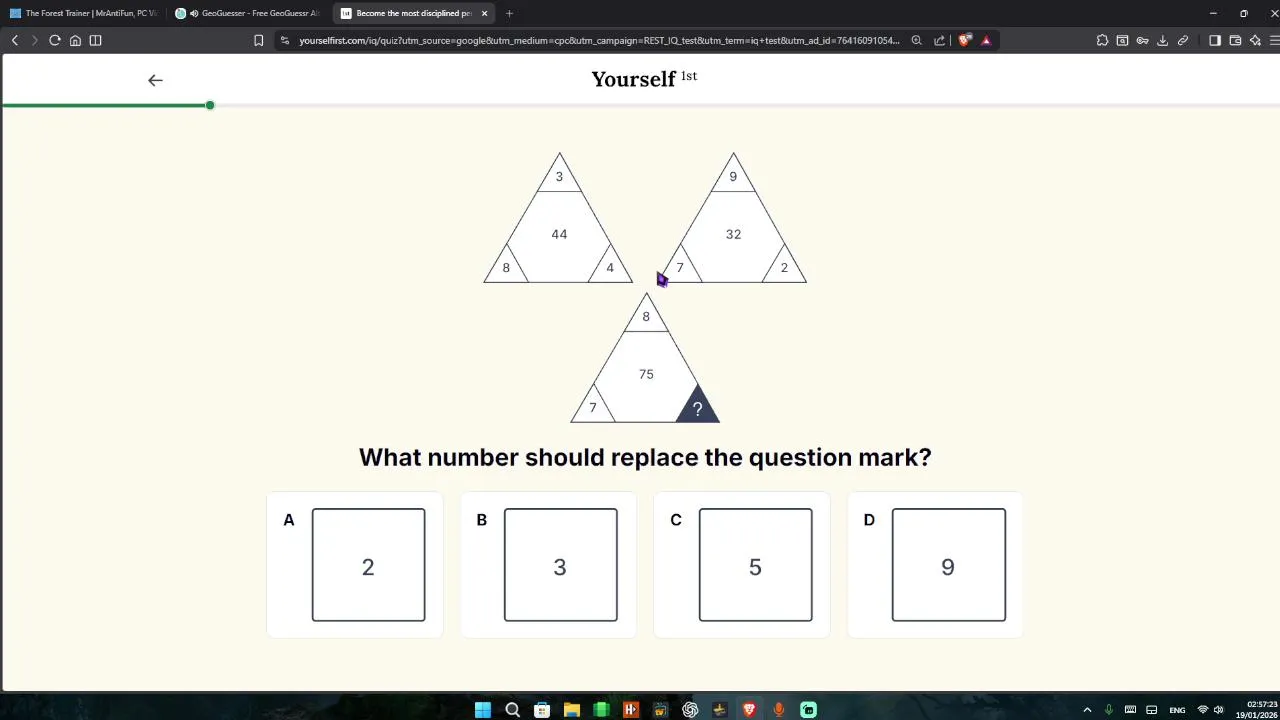Open File Explorer from the taskbar
Image resolution: width=1280 pixels, height=720 pixels.
[571, 710]
